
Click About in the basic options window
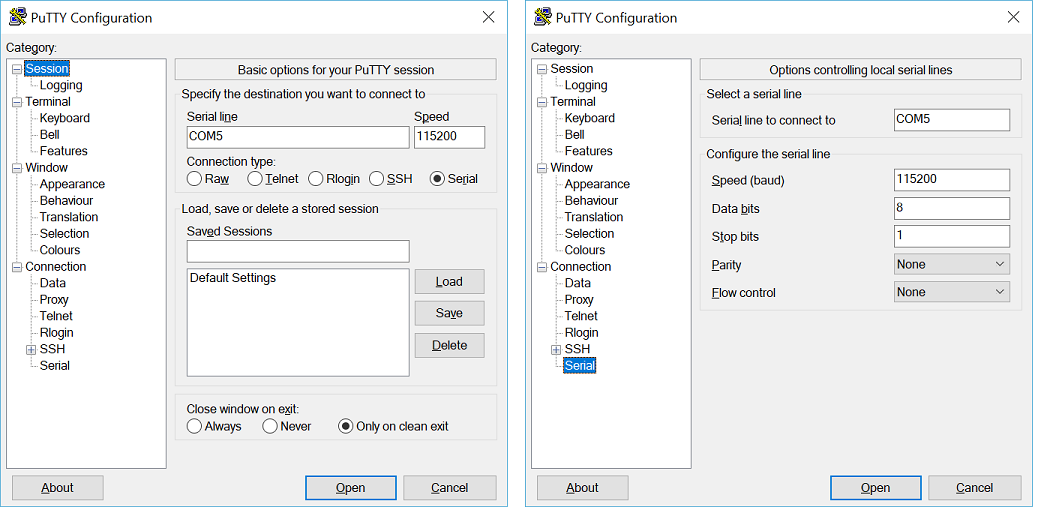tap(57, 488)
